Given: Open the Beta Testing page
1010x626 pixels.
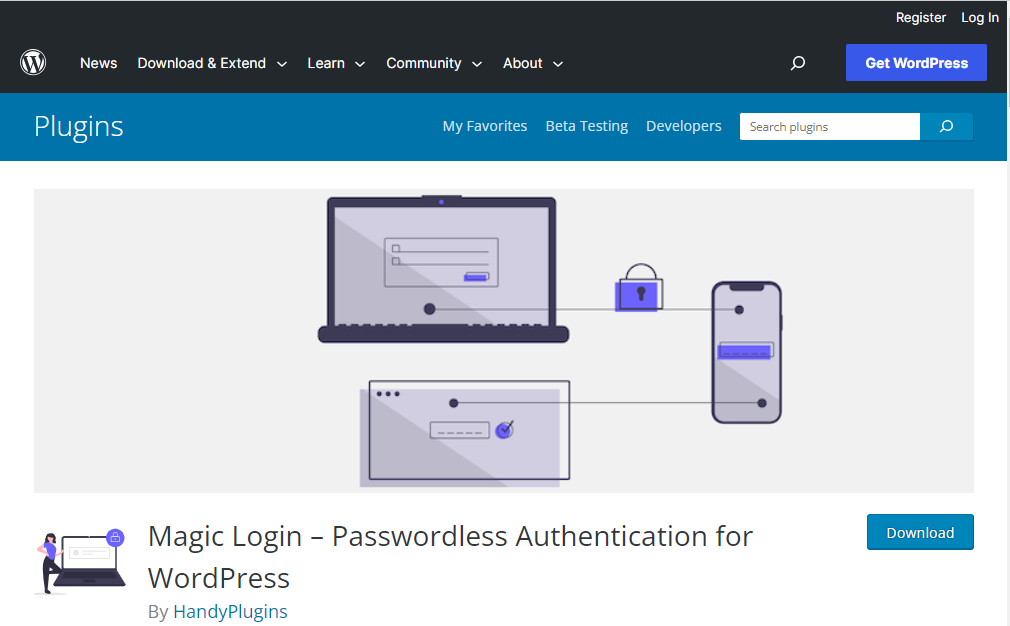Looking at the screenshot, I should coord(587,126).
